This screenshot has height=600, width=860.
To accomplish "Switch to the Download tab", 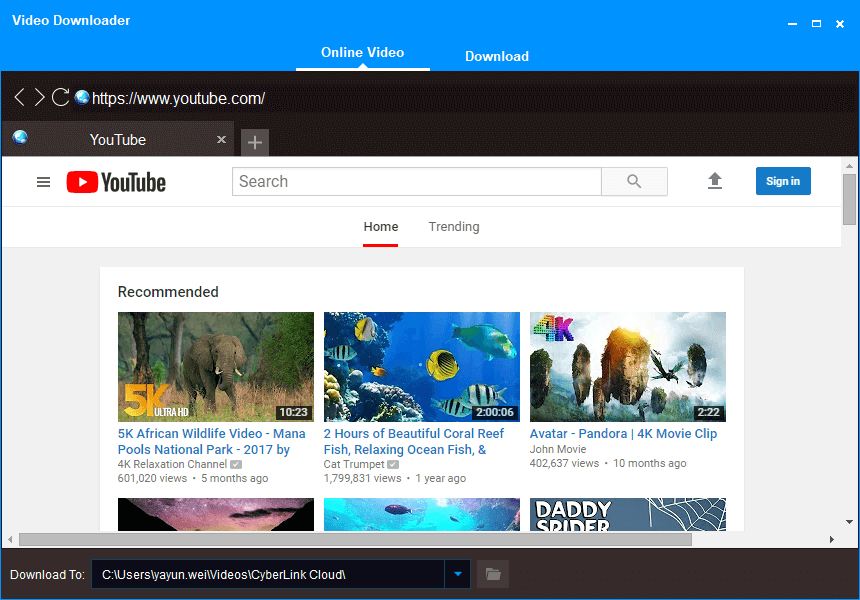I will point(496,56).
